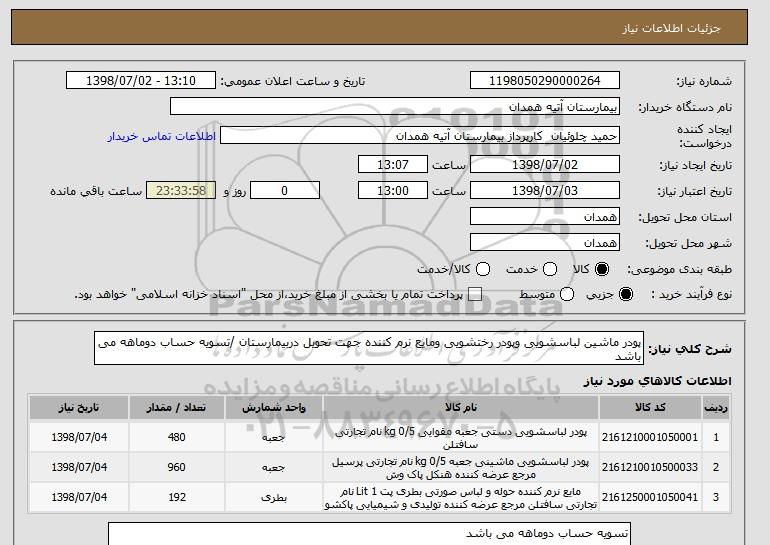Click quantity 192 cell
The width and height of the screenshot is (770, 545).
pyautogui.click(x=177, y=497)
